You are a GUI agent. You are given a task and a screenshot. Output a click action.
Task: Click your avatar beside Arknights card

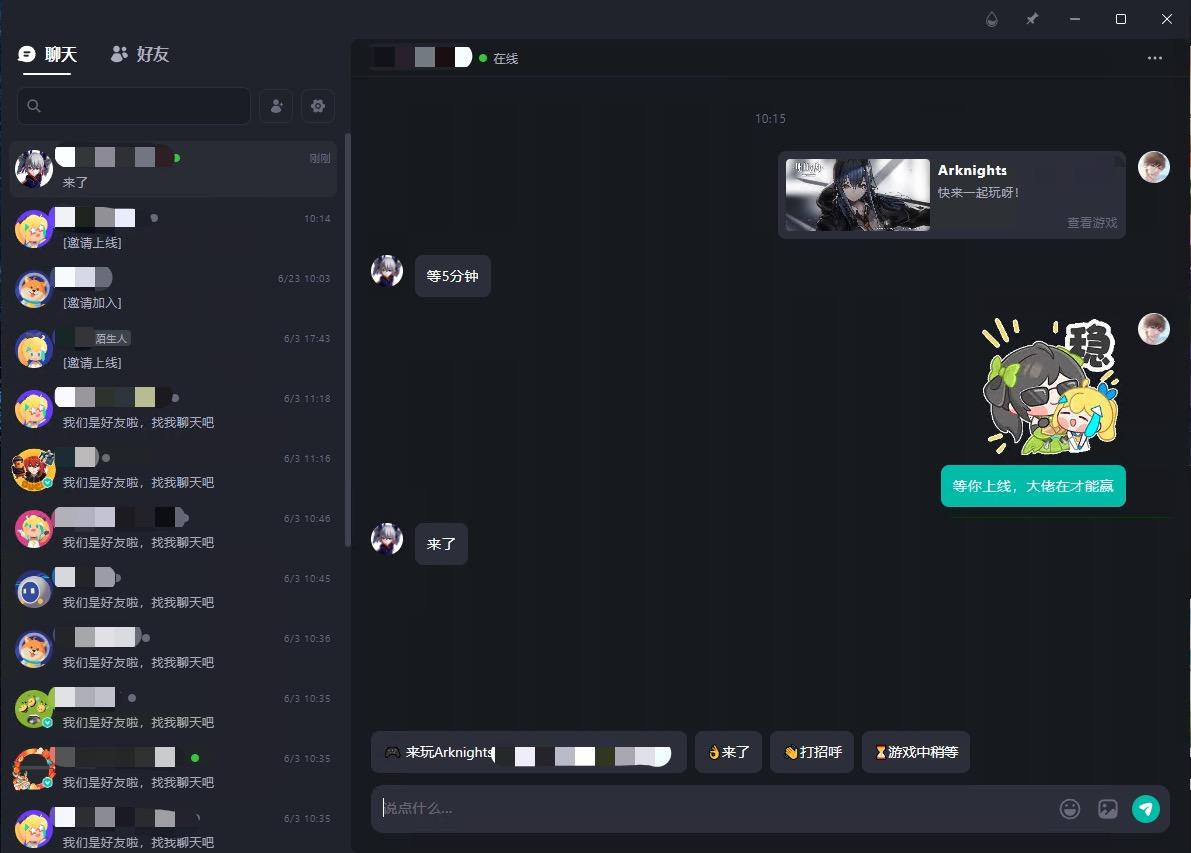[x=1153, y=167]
